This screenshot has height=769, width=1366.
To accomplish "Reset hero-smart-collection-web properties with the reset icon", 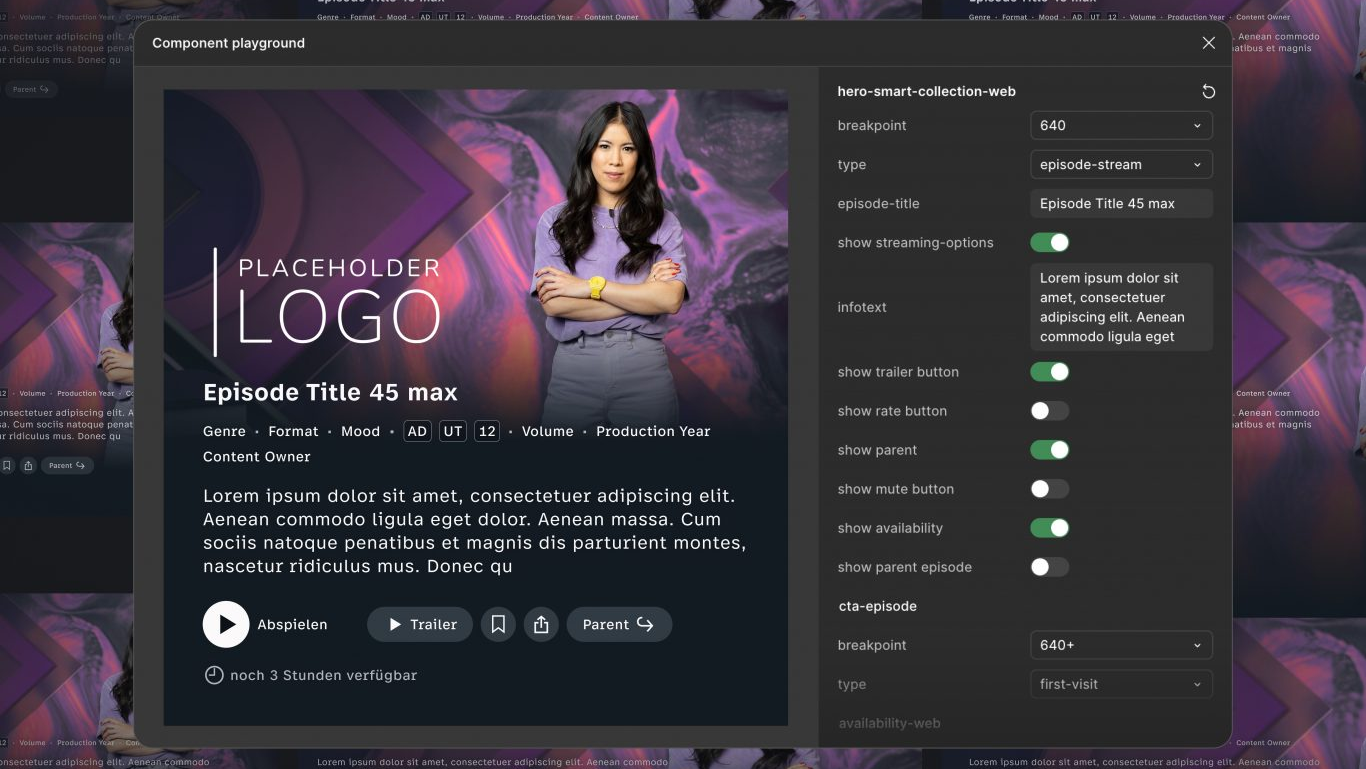I will click(x=1208, y=92).
